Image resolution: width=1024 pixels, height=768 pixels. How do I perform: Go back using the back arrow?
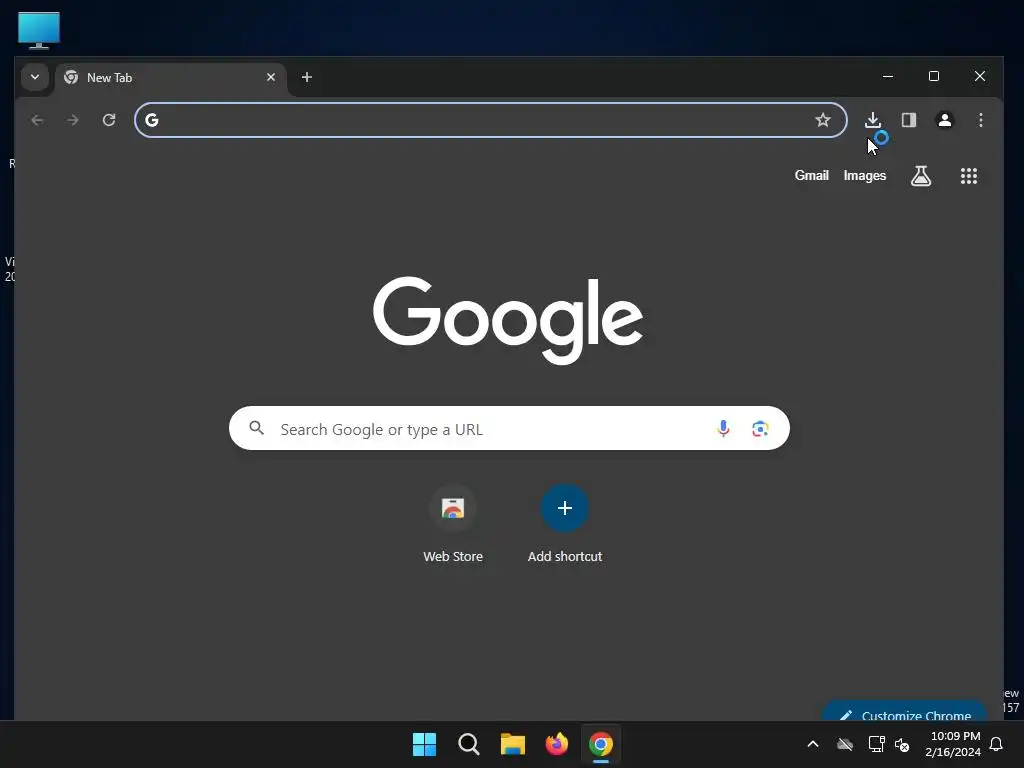[x=37, y=120]
